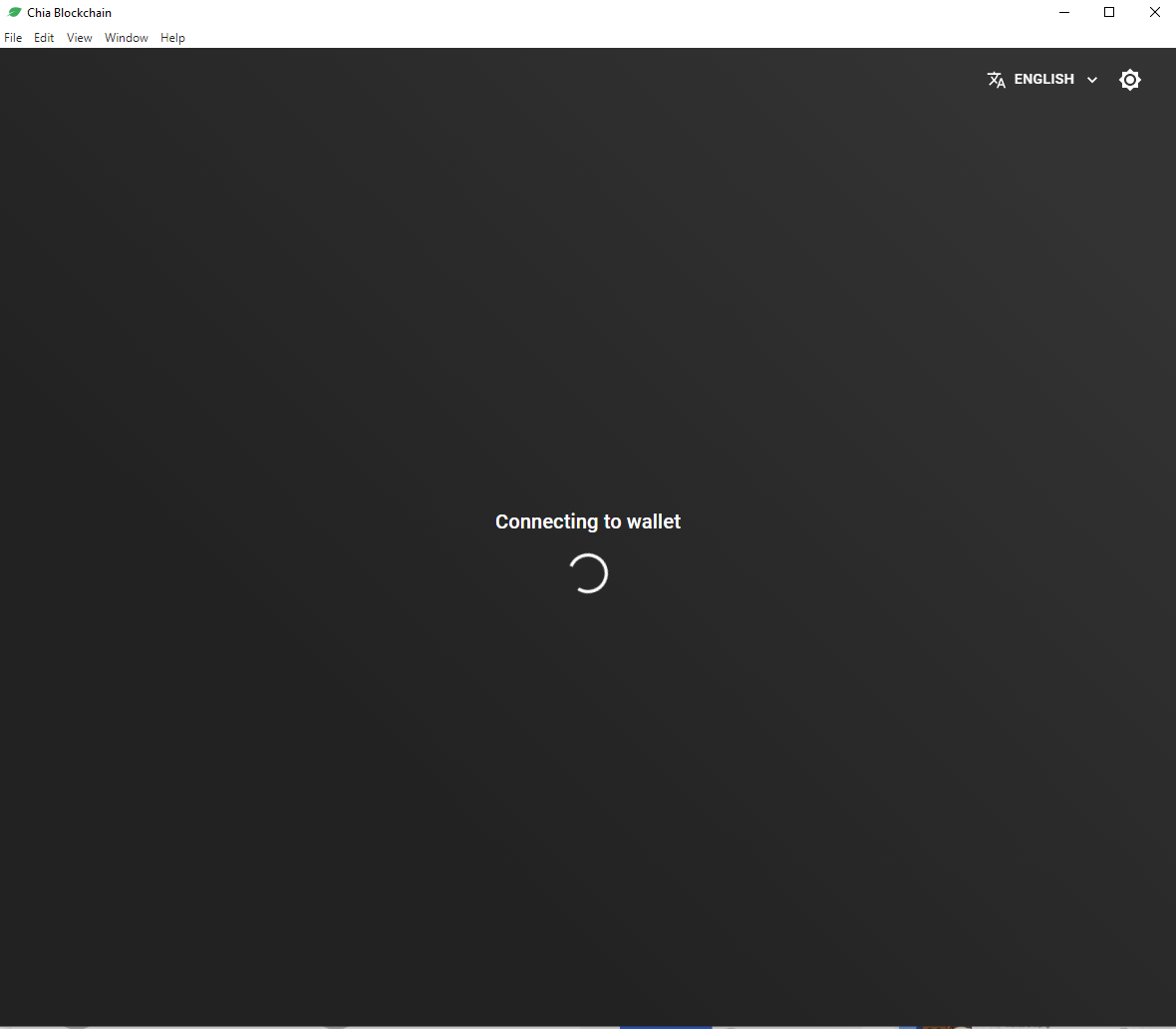Maximize the Chia Blockchain window
The height and width of the screenshot is (1029, 1176).
coord(1109,12)
